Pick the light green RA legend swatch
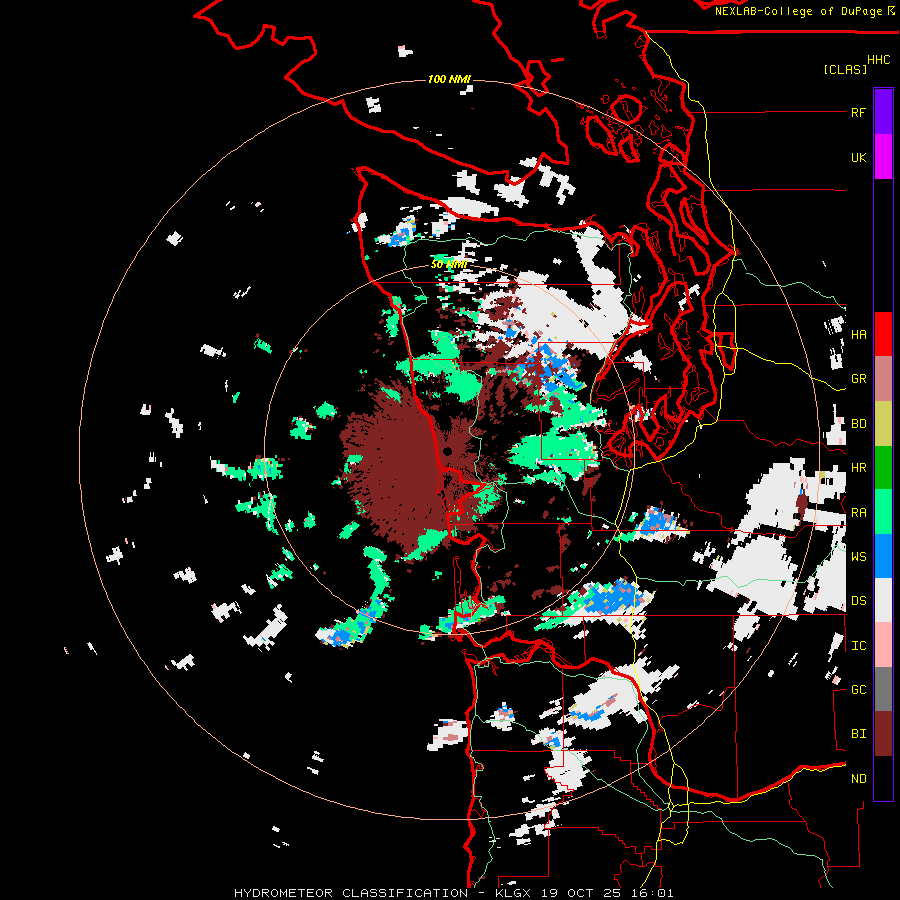This screenshot has width=900, height=900. pyautogui.click(x=883, y=511)
